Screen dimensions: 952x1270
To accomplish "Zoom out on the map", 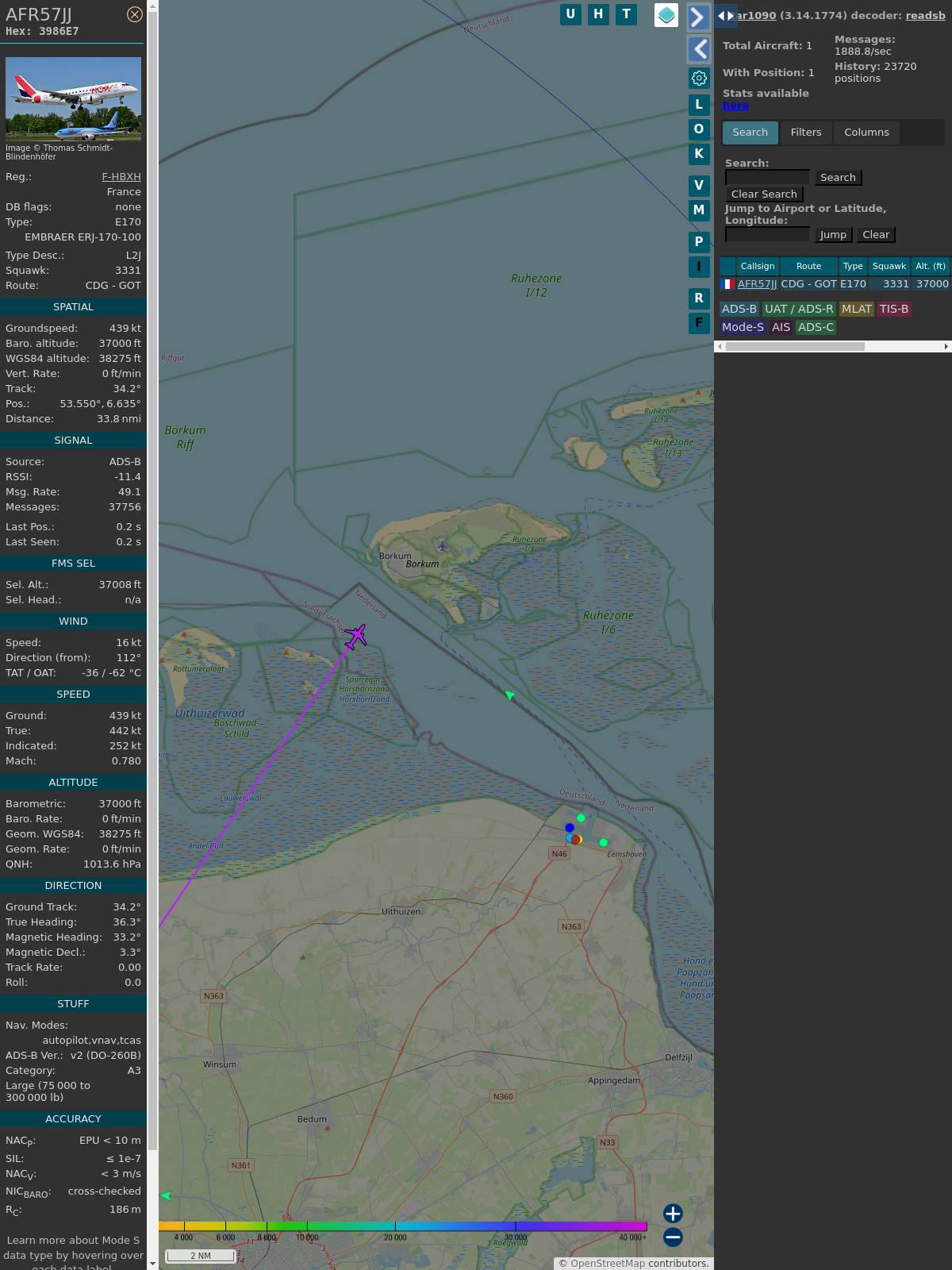I will pos(673,1237).
